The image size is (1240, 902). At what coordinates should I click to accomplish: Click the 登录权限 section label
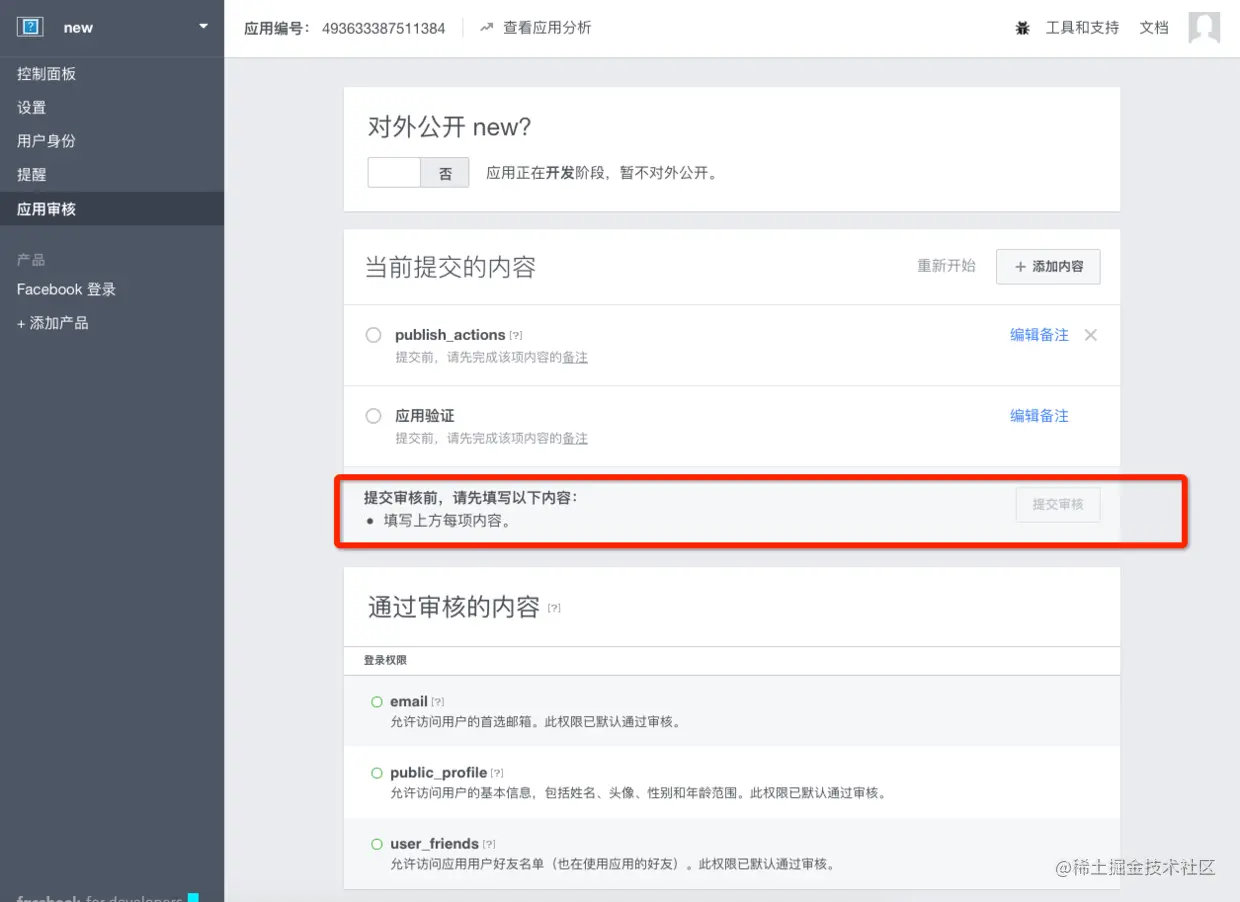[385, 660]
